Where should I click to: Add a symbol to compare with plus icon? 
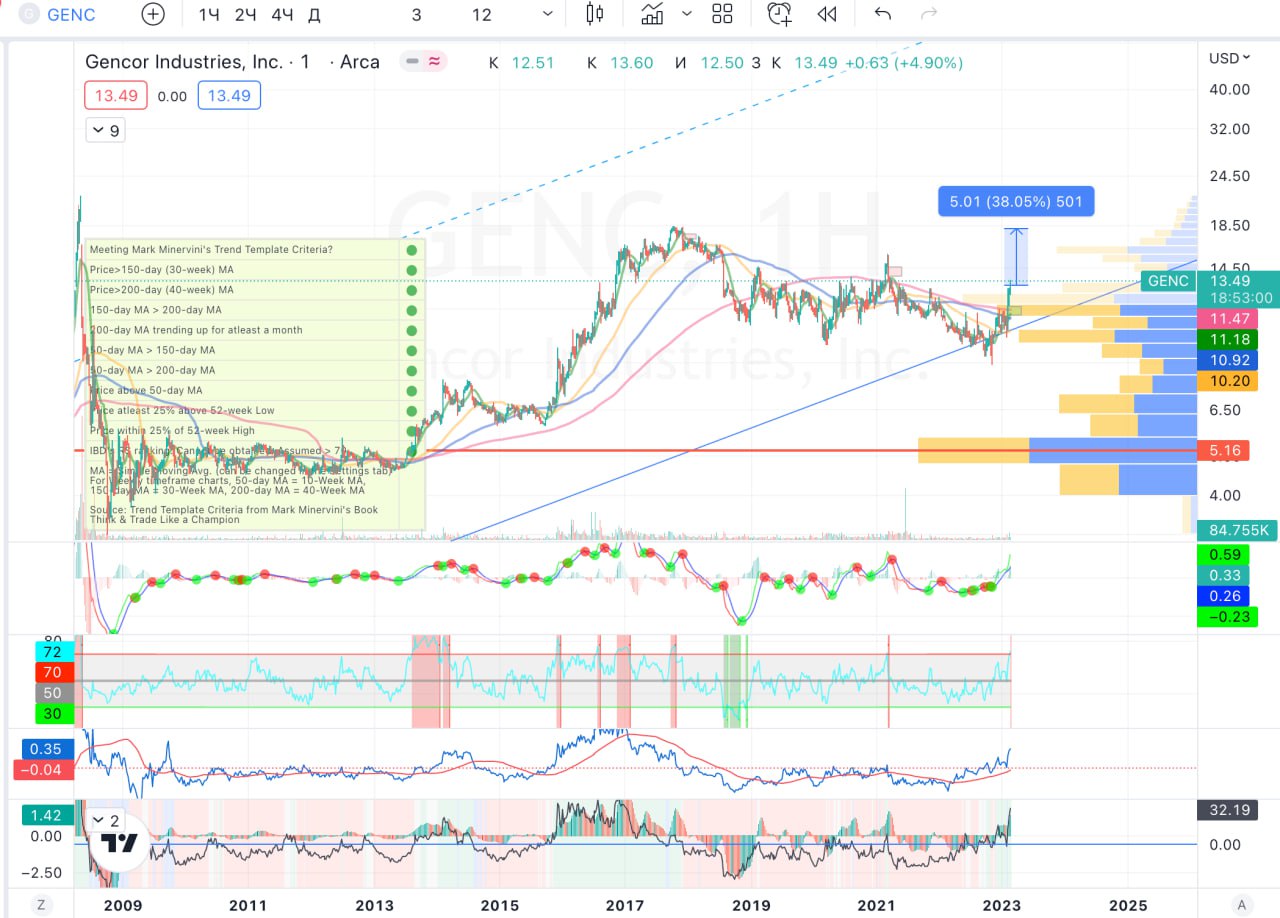coord(153,14)
